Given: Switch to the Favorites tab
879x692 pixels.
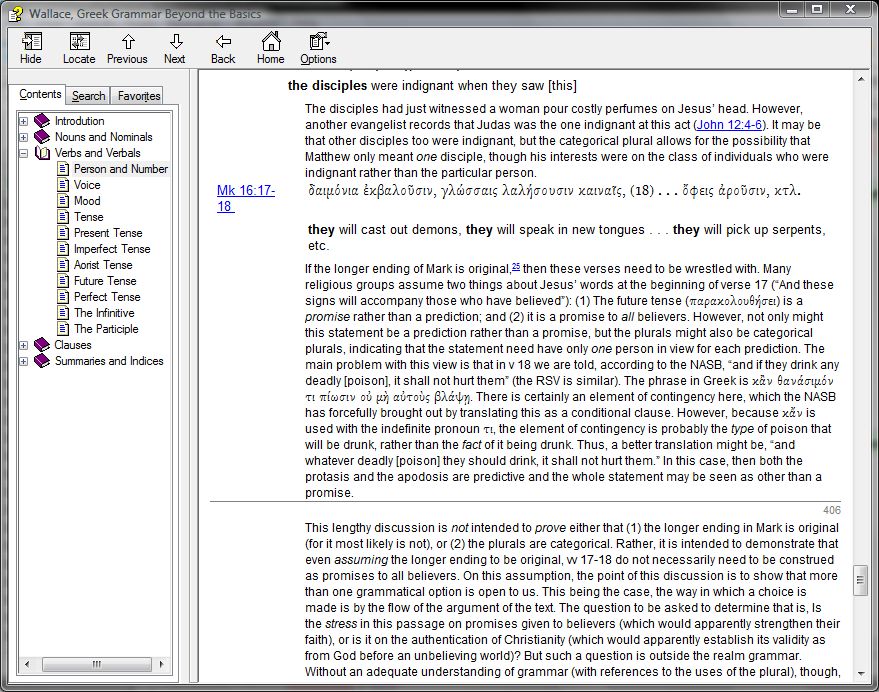Looking at the screenshot, I should [x=138, y=96].
